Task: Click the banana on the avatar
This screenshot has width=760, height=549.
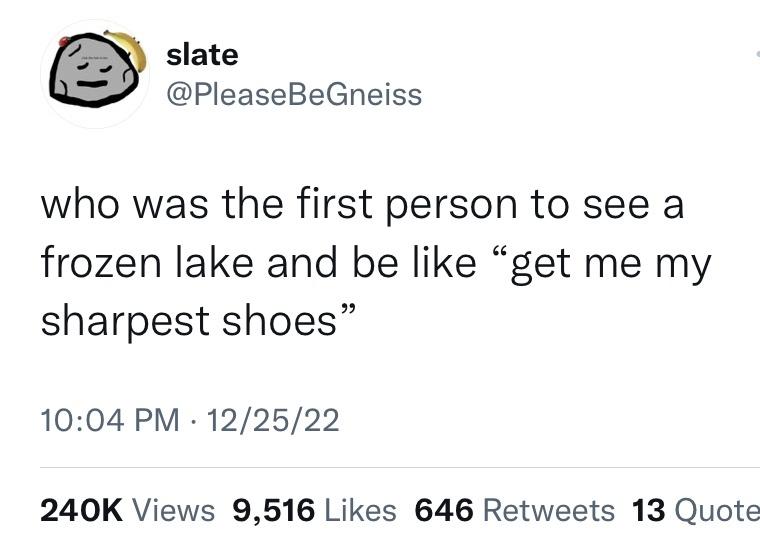Action: 130,46
